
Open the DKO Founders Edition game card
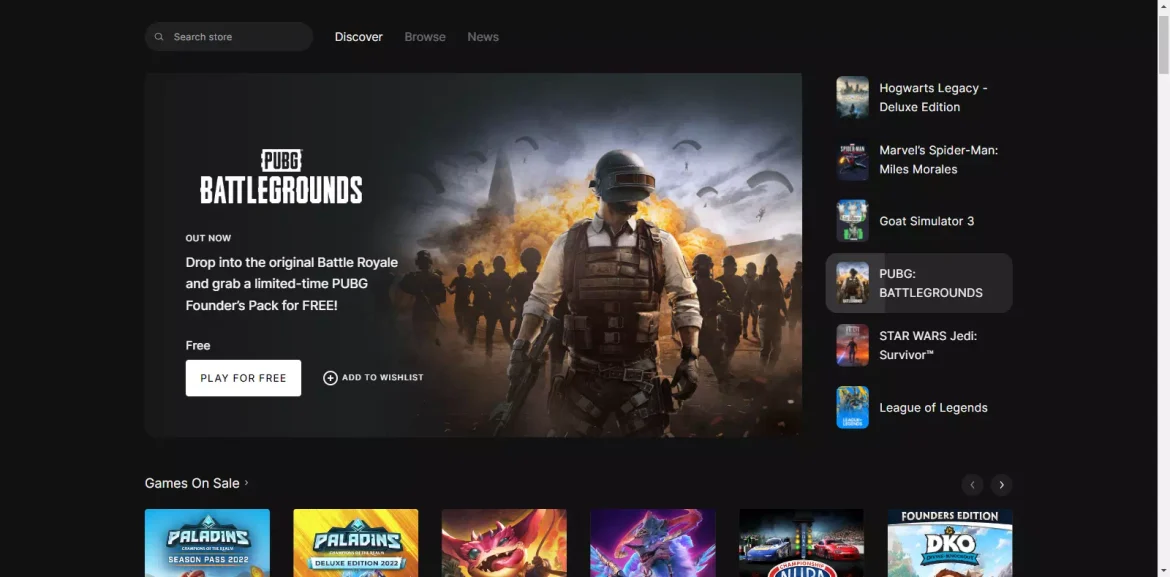tap(950, 543)
